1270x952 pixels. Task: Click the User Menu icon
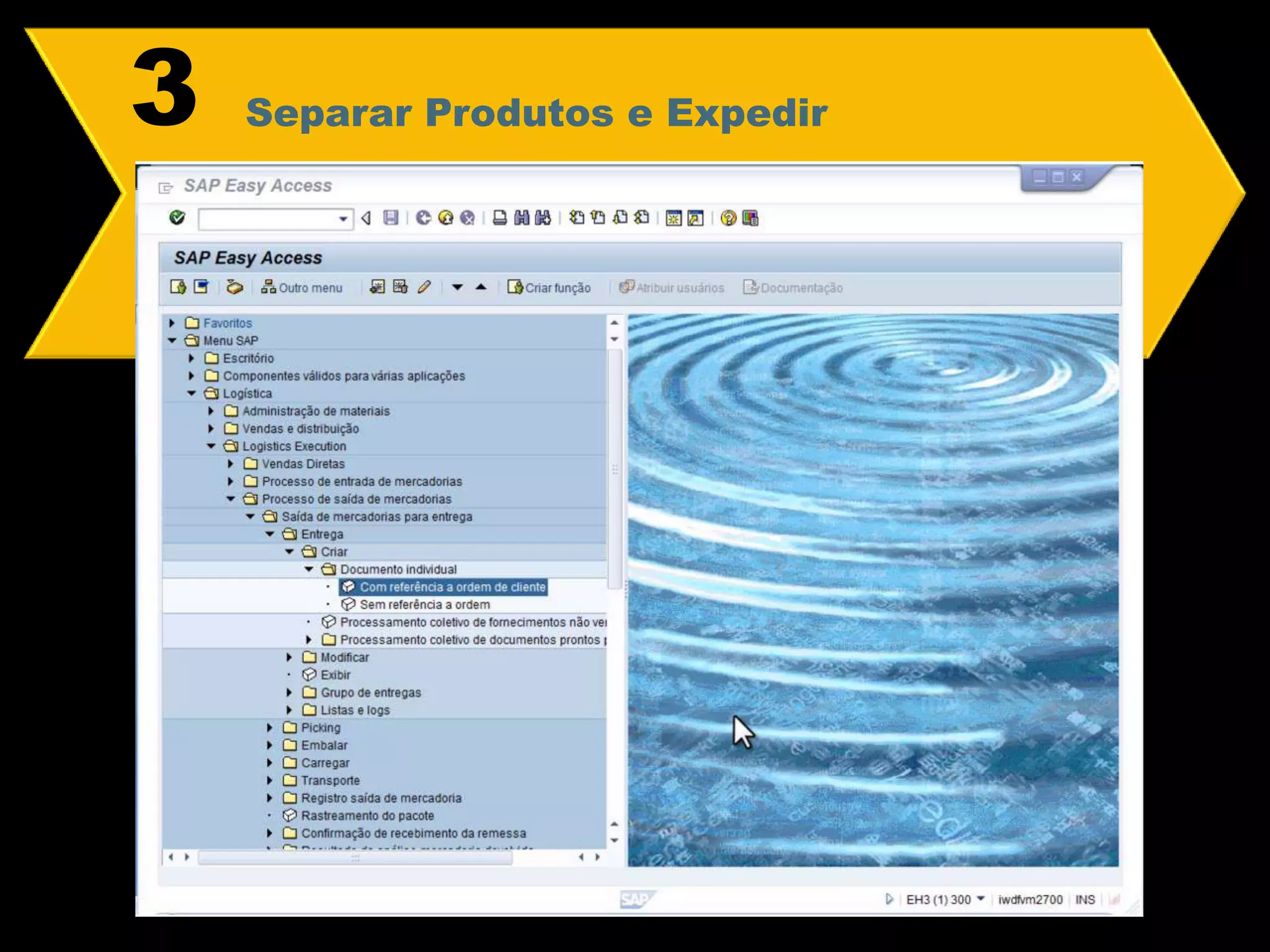[x=178, y=287]
